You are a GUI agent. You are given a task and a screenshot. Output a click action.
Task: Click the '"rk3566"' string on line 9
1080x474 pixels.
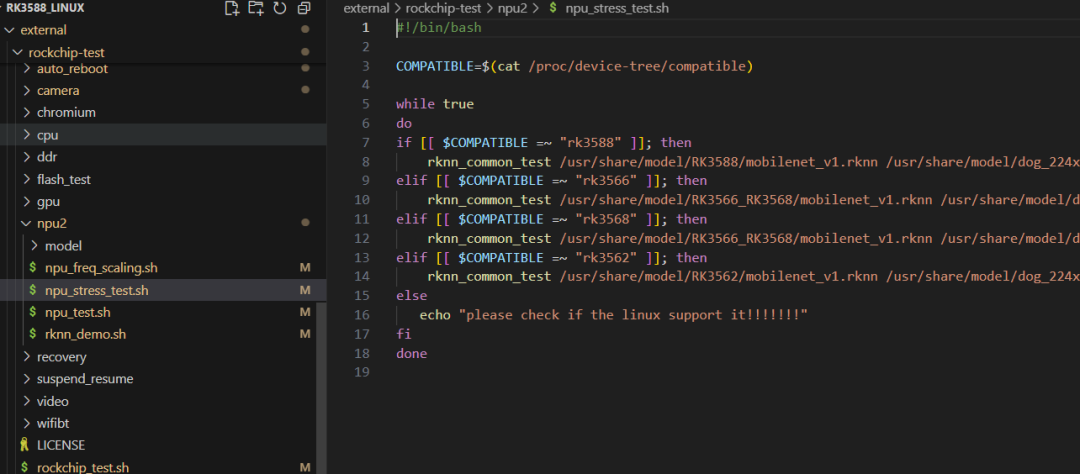pos(607,181)
